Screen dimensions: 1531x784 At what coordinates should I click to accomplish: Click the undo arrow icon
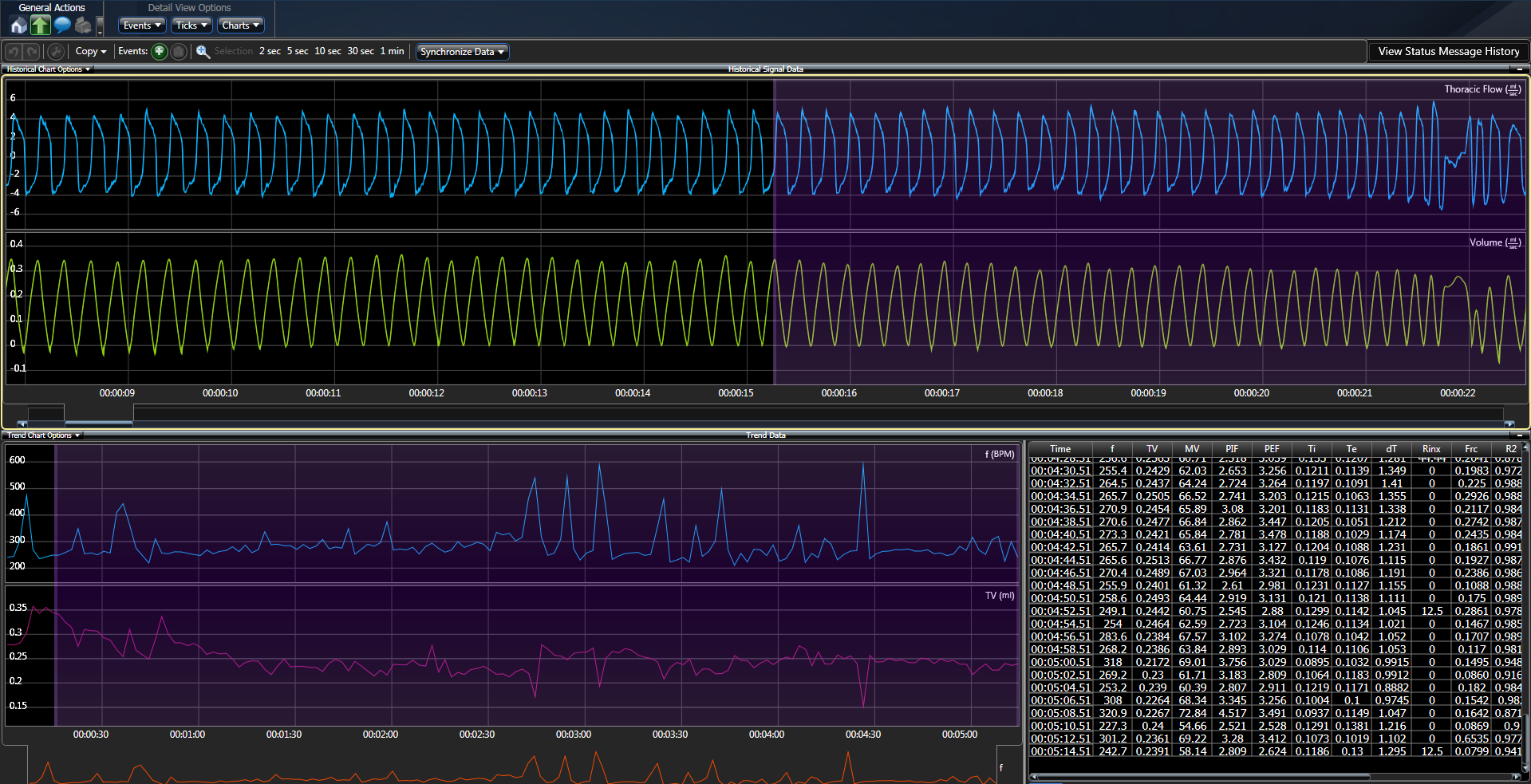pos(14,52)
